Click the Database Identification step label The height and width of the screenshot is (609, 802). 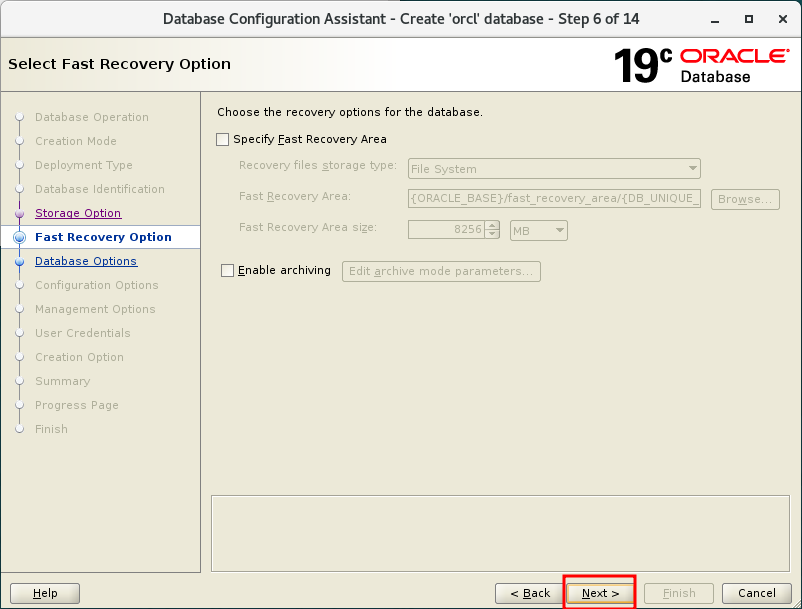click(x=100, y=189)
